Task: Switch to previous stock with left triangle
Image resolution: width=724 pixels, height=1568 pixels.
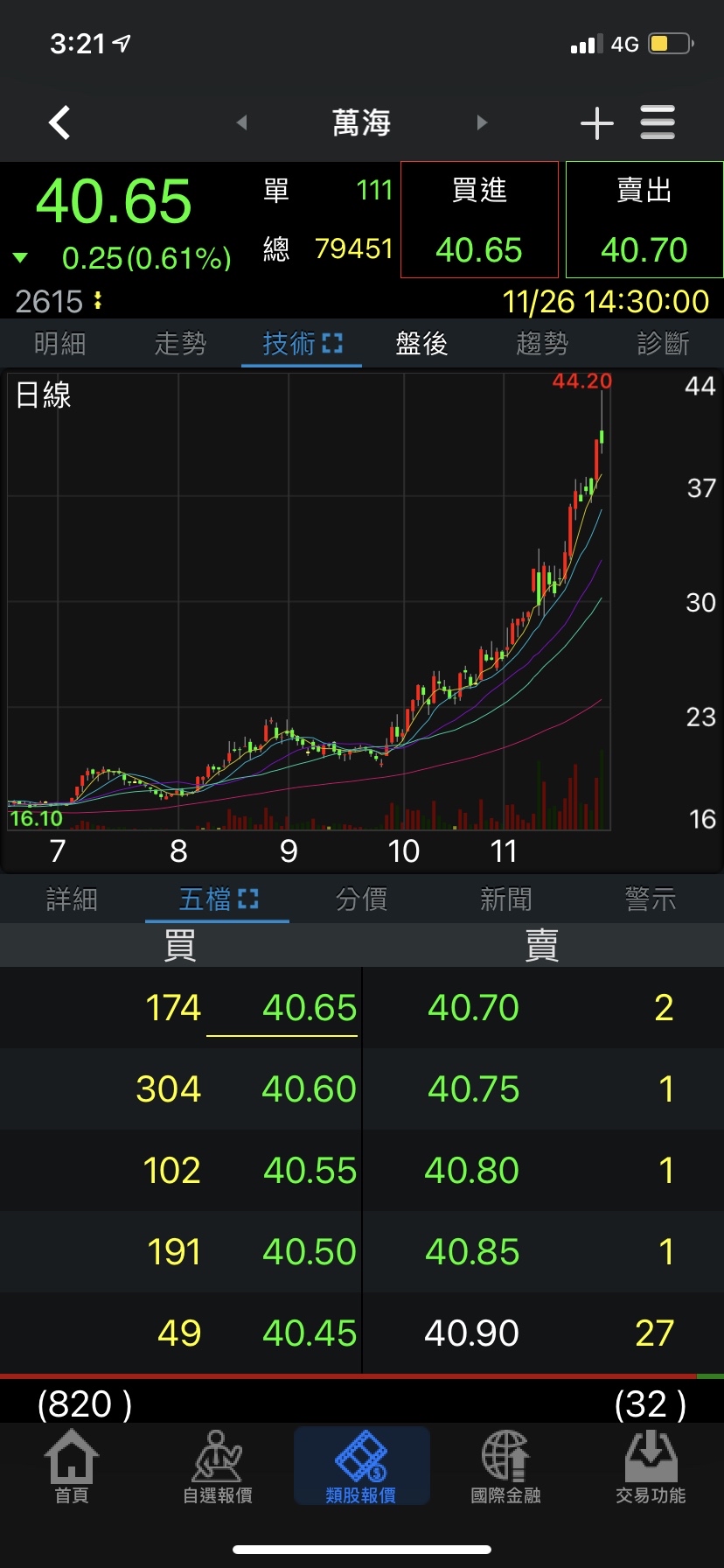Action: [x=242, y=123]
